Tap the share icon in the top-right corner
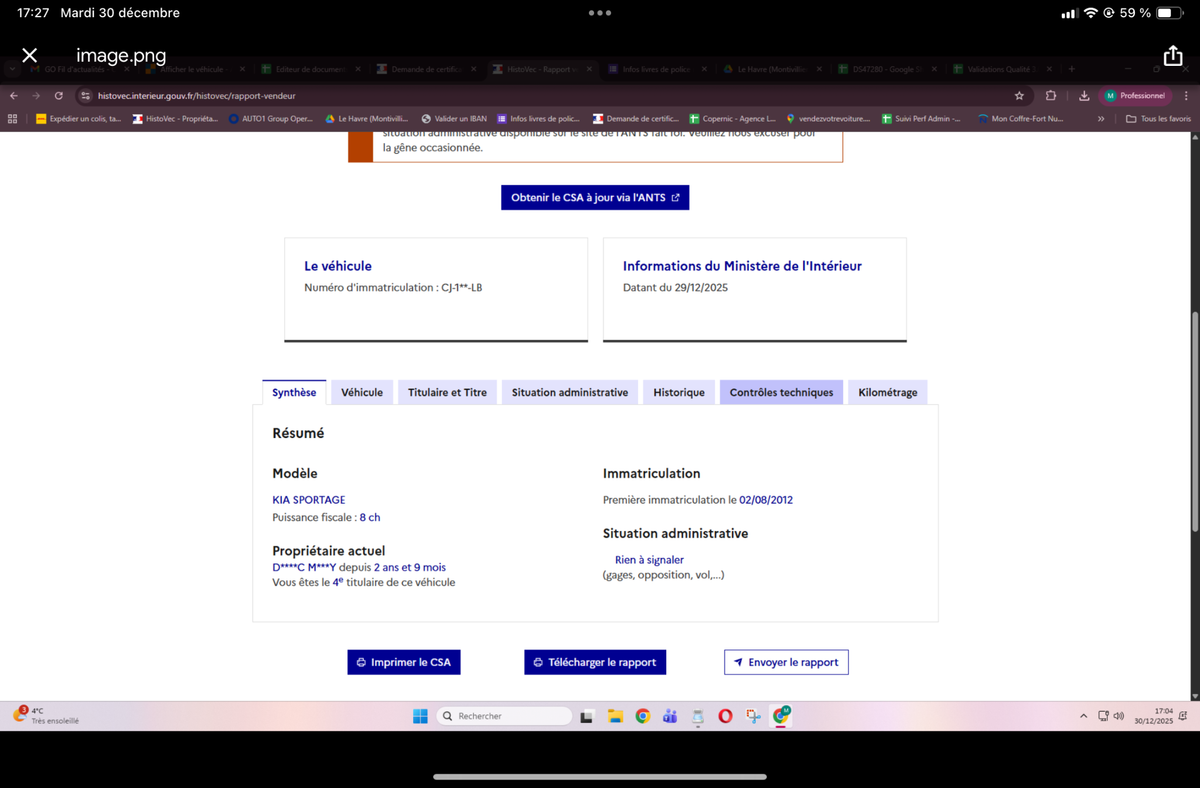This screenshot has height=788, width=1200. [1172, 55]
